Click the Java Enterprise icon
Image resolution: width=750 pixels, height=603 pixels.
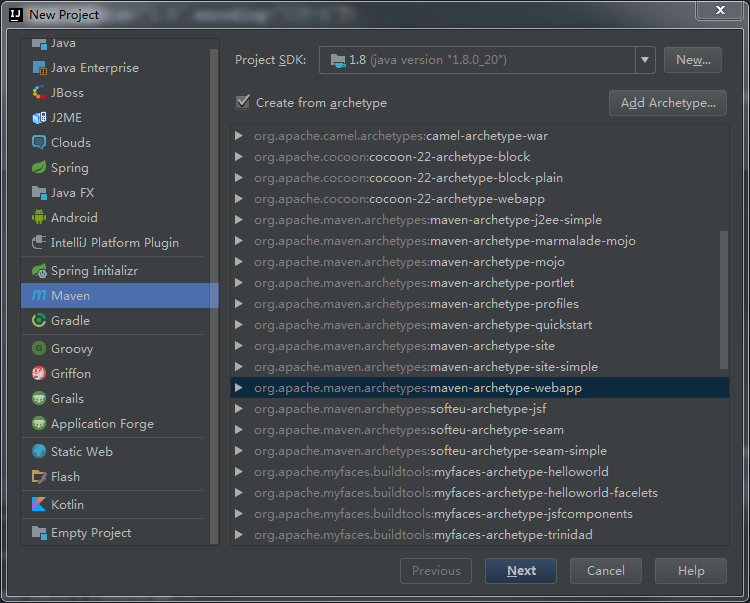[39, 68]
